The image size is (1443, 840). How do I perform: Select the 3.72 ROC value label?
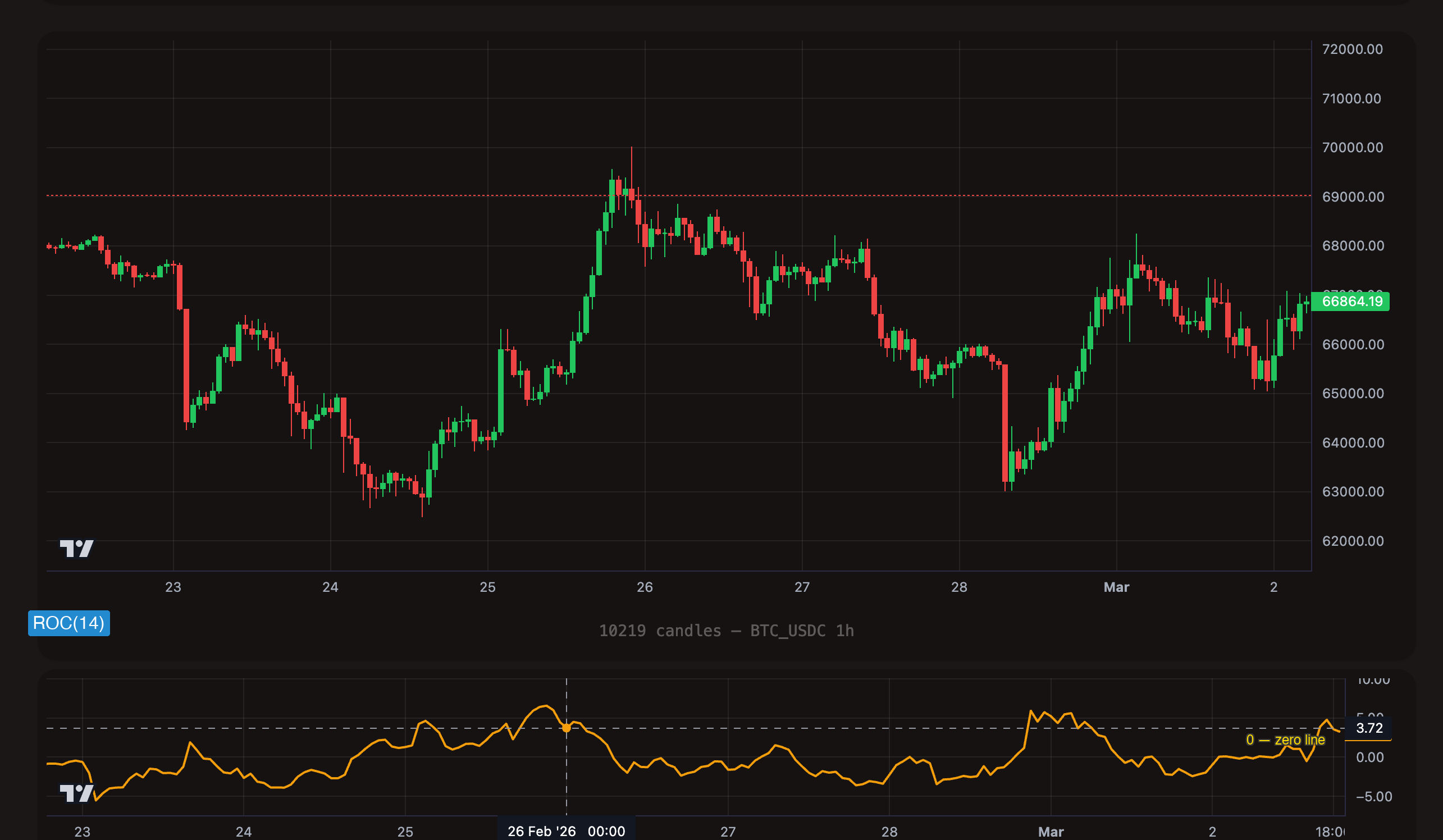[x=1368, y=728]
